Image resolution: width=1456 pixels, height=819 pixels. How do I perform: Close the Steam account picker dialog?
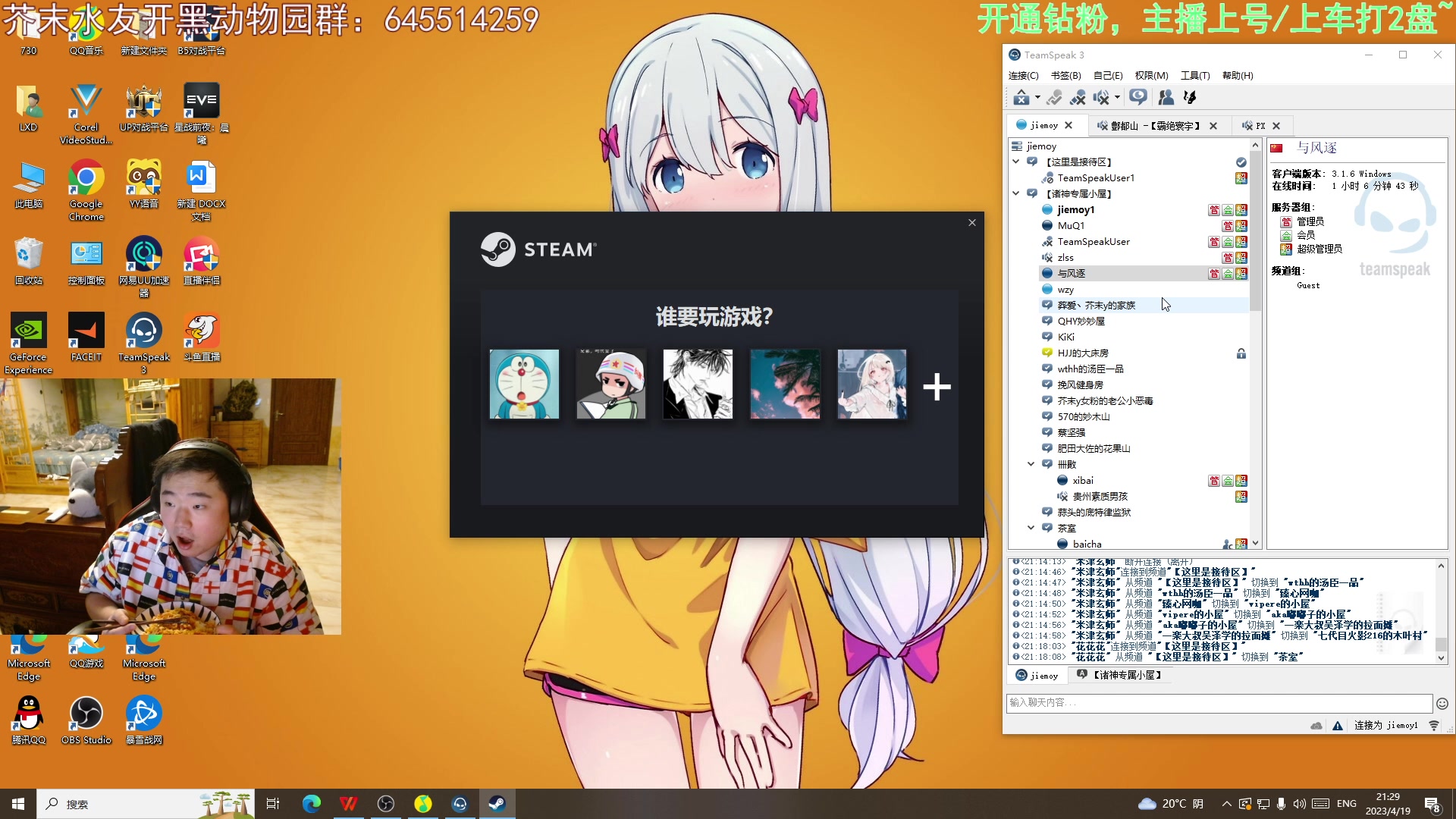pyautogui.click(x=972, y=222)
